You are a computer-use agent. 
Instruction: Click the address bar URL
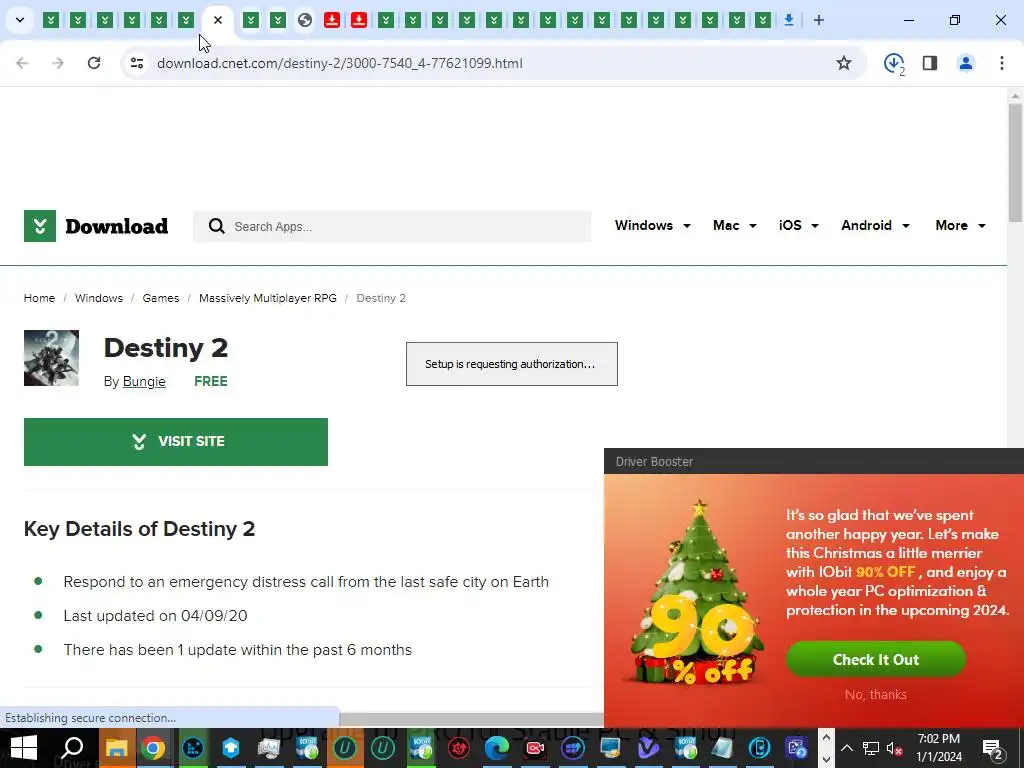tap(340, 63)
